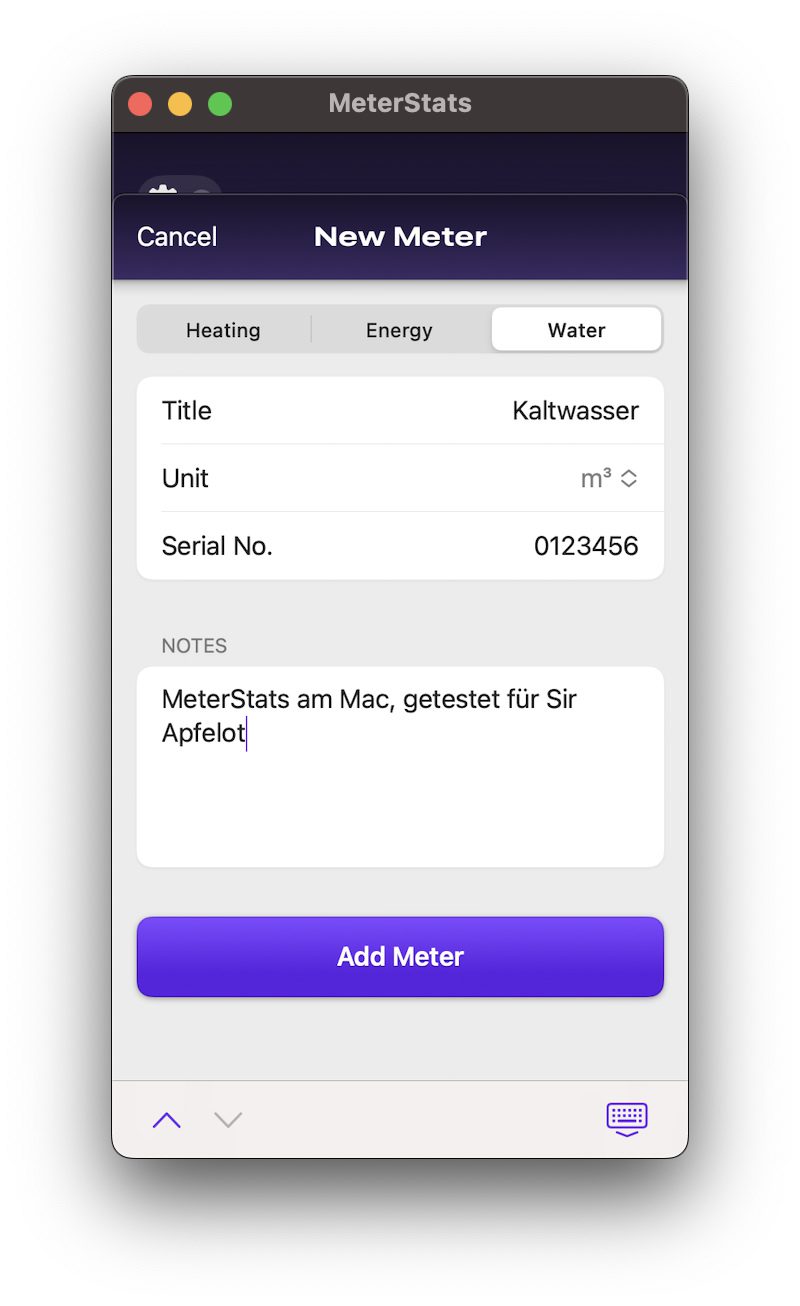Click the New Meter sheet heading
800x1306 pixels.
(x=400, y=237)
